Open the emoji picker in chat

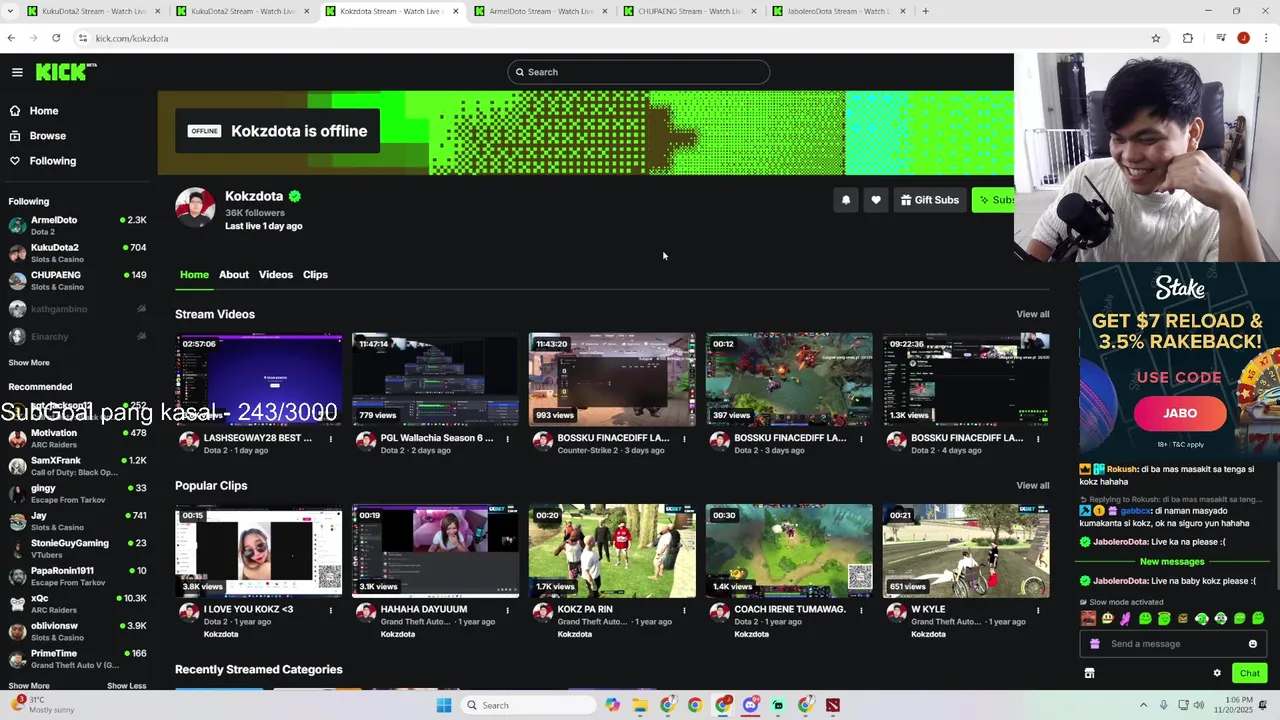[1253, 644]
